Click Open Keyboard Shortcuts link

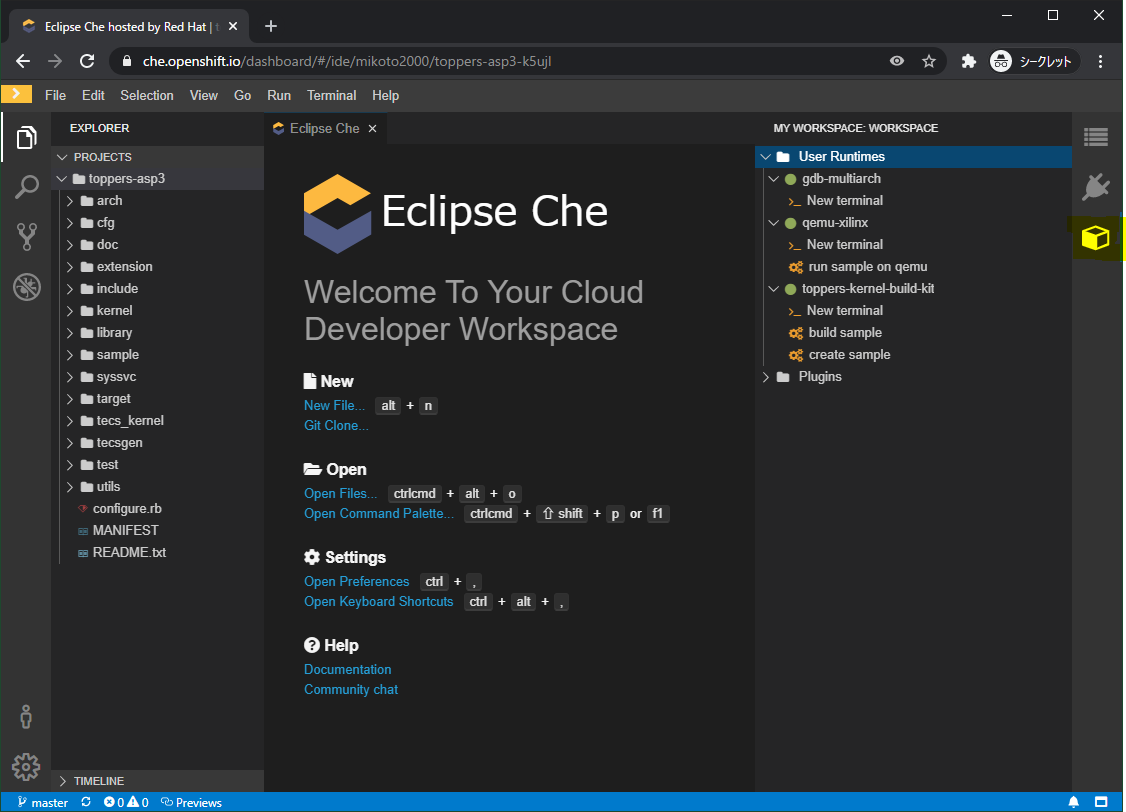(378, 602)
